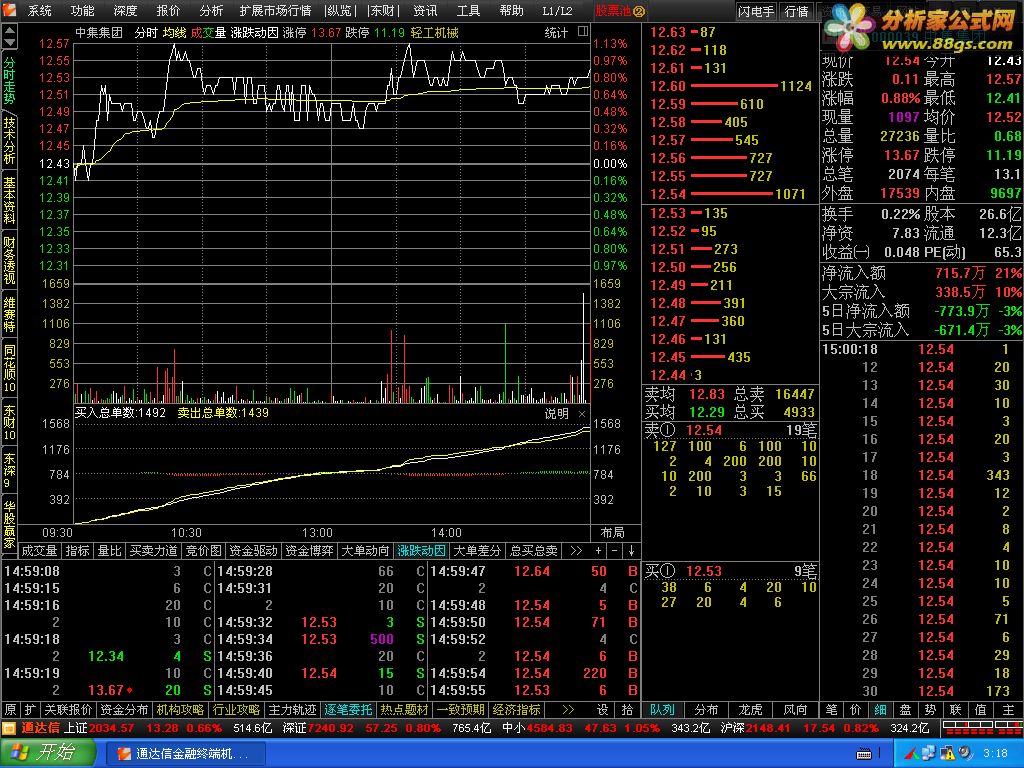
Task: Click the panel layout icon beside 统计
Action: (583, 31)
